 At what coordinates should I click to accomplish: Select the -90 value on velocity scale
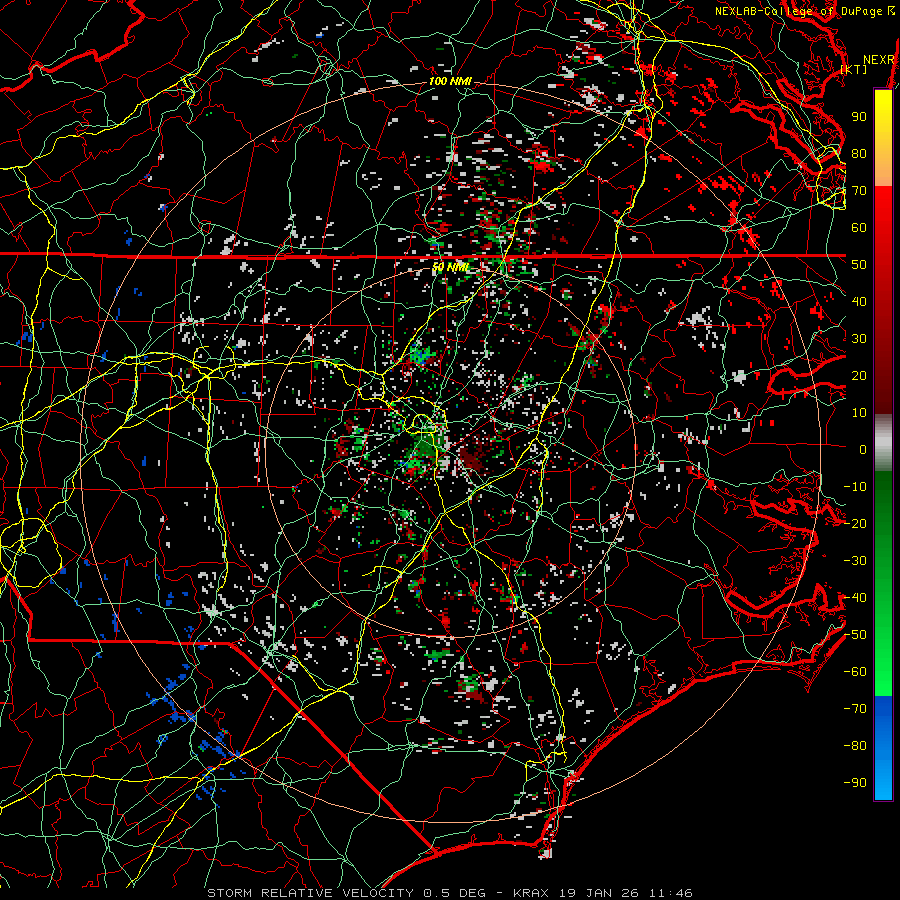855,783
